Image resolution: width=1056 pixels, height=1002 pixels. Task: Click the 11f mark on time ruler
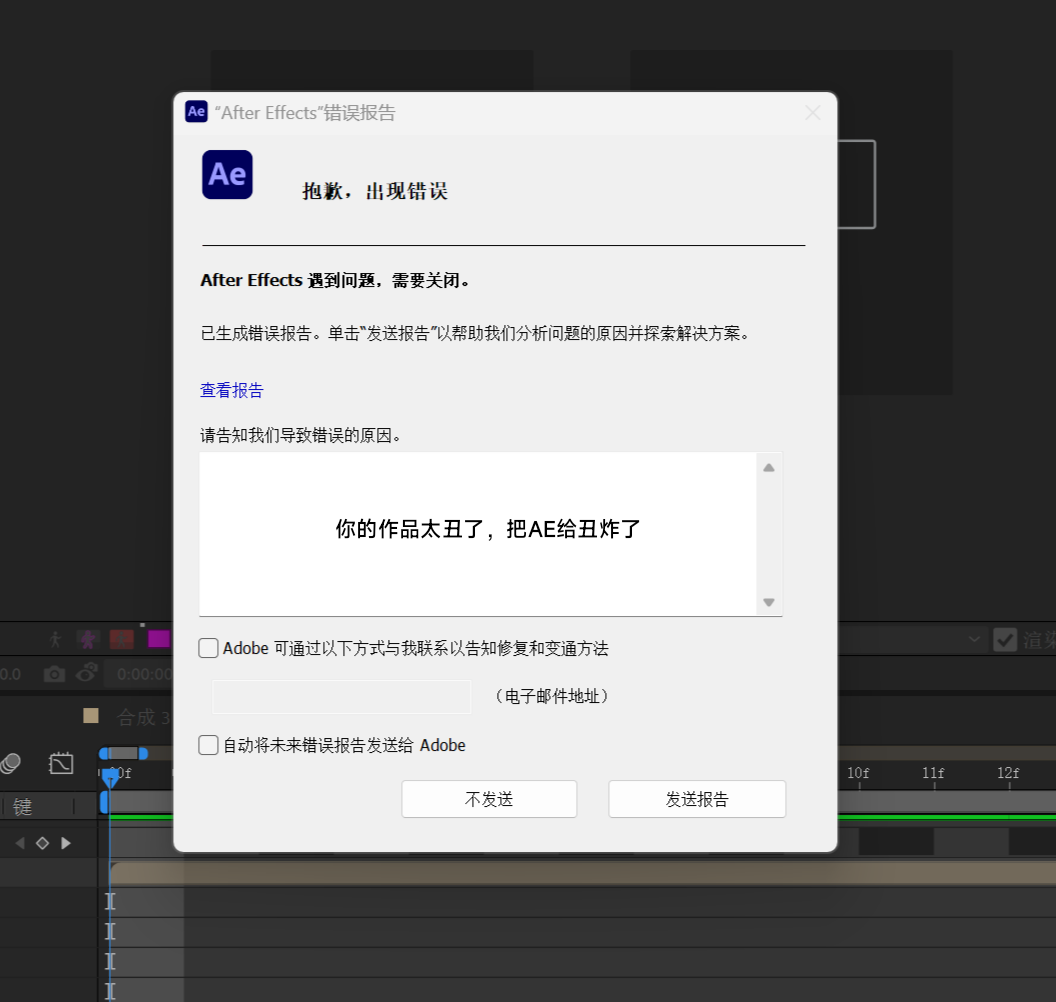[x=933, y=773]
